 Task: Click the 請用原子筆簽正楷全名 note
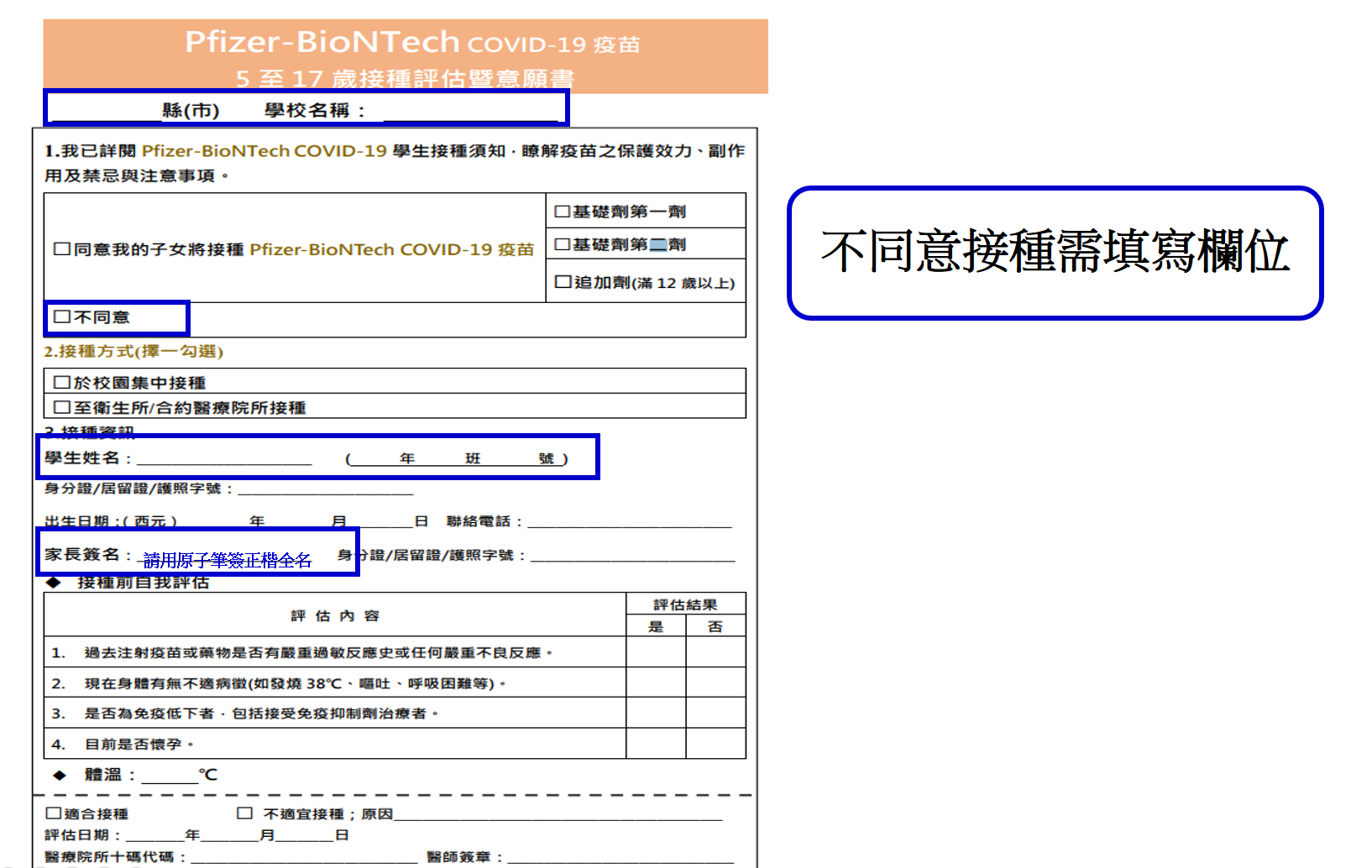point(228,560)
